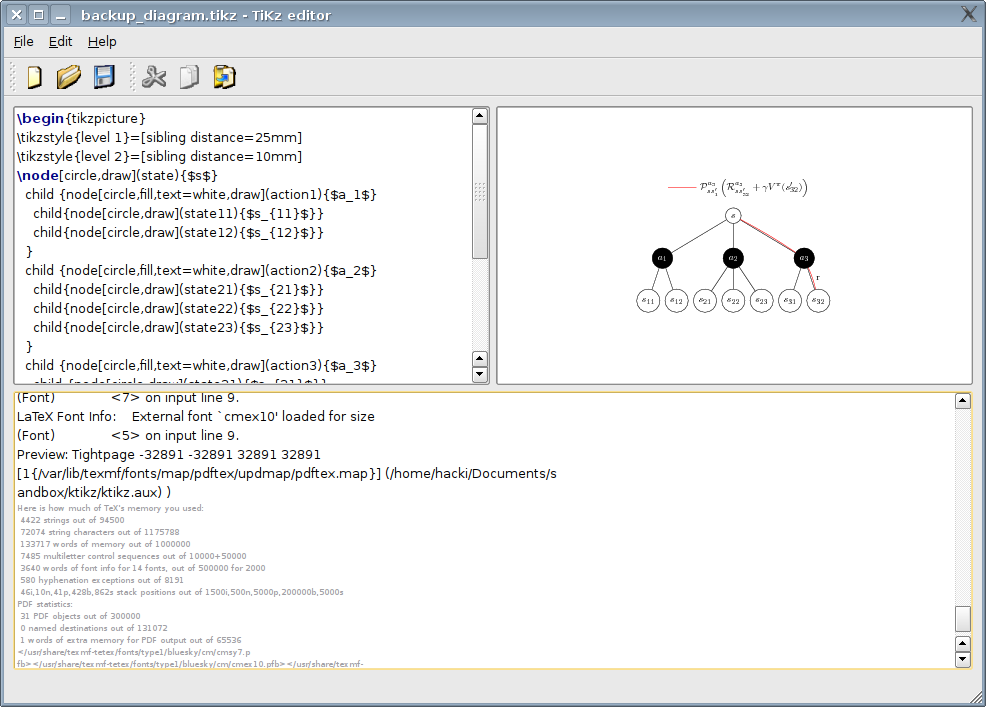Click the code editor's scrollbar thumb
986x707 pixels.
[480, 190]
